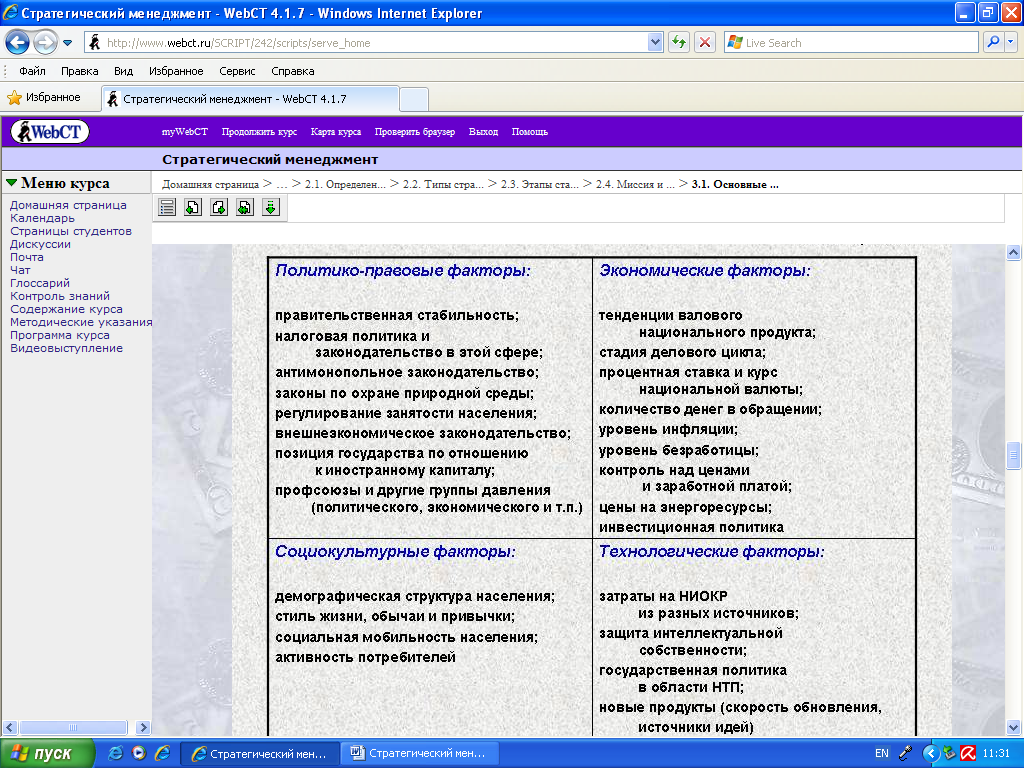Click the Windows пуск Start button
The height and width of the screenshot is (768, 1024).
point(48,753)
